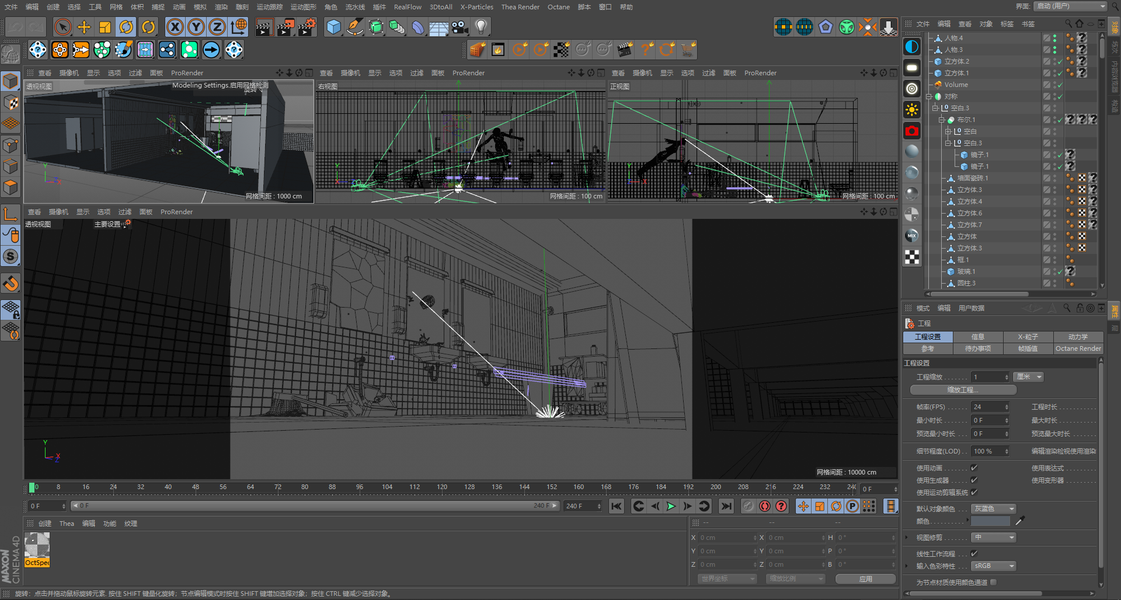Open the 默认对象颜色 dropdown
Viewport: 1121px width, 600px height.
click(994, 508)
